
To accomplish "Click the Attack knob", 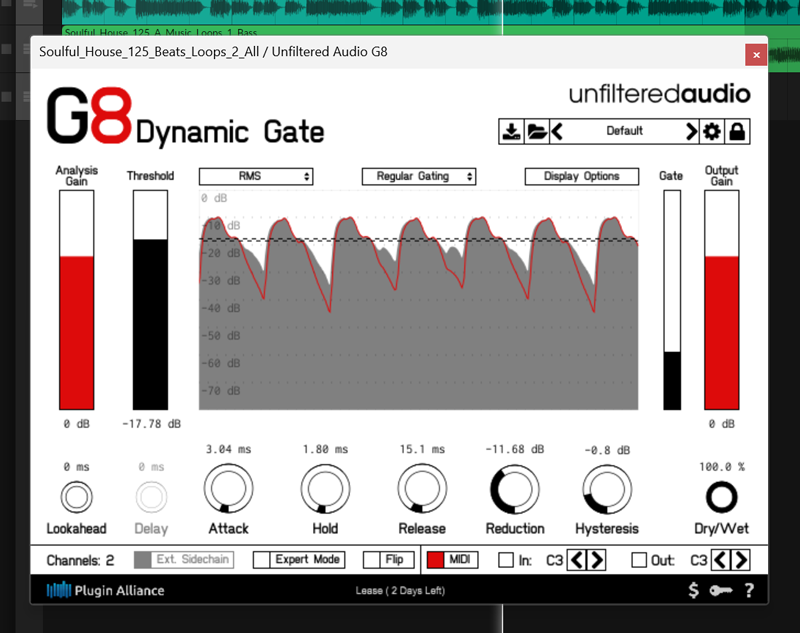I will [x=229, y=489].
